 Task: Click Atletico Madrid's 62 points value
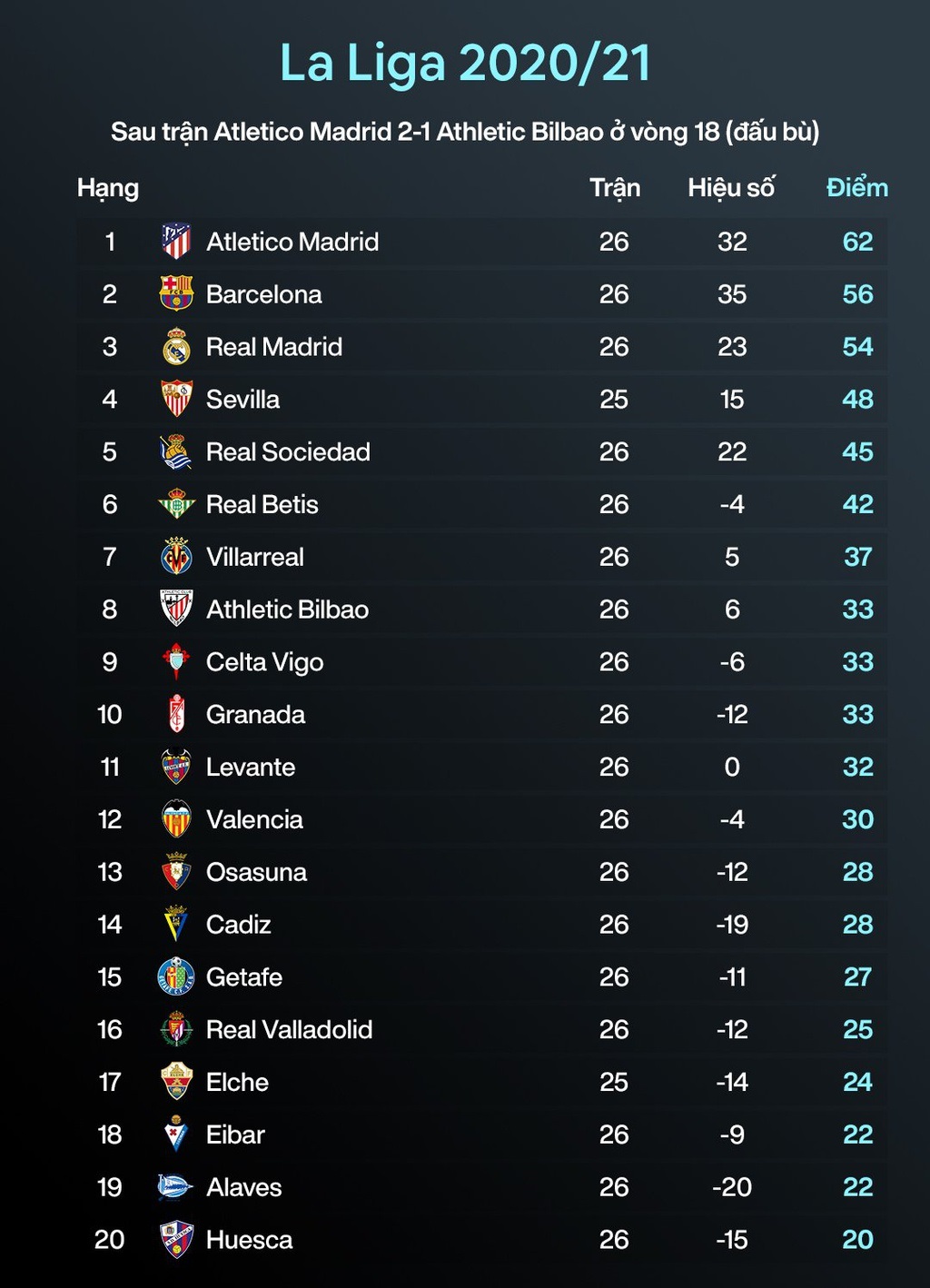click(x=857, y=242)
